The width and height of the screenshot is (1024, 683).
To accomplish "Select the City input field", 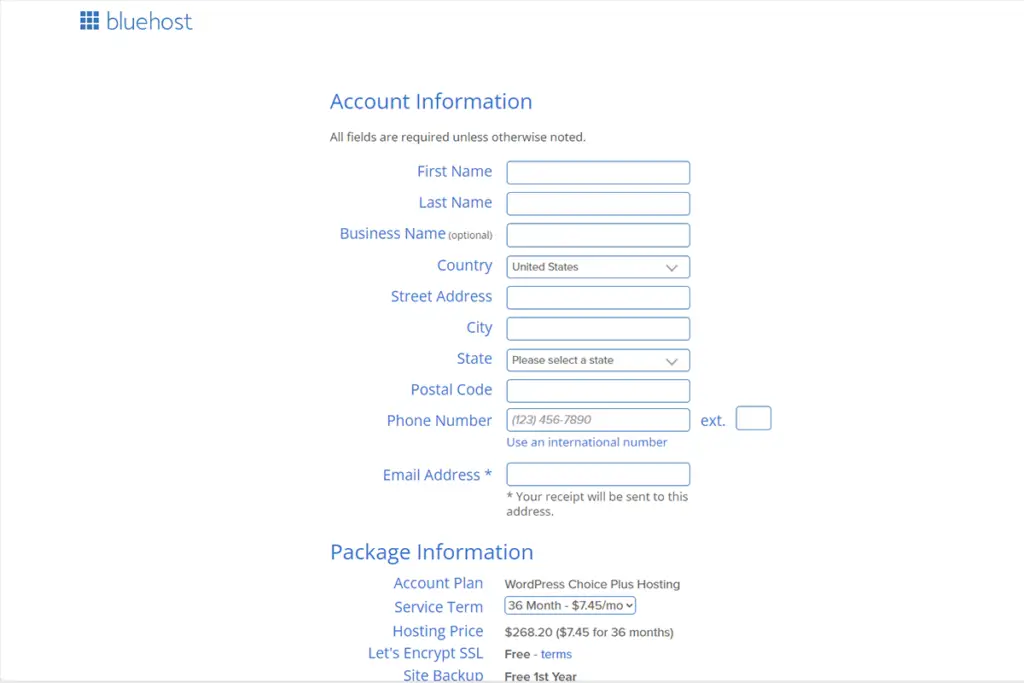I will [598, 328].
